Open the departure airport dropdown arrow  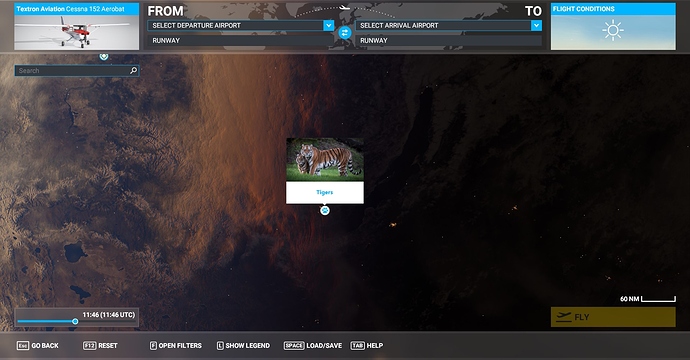328,26
